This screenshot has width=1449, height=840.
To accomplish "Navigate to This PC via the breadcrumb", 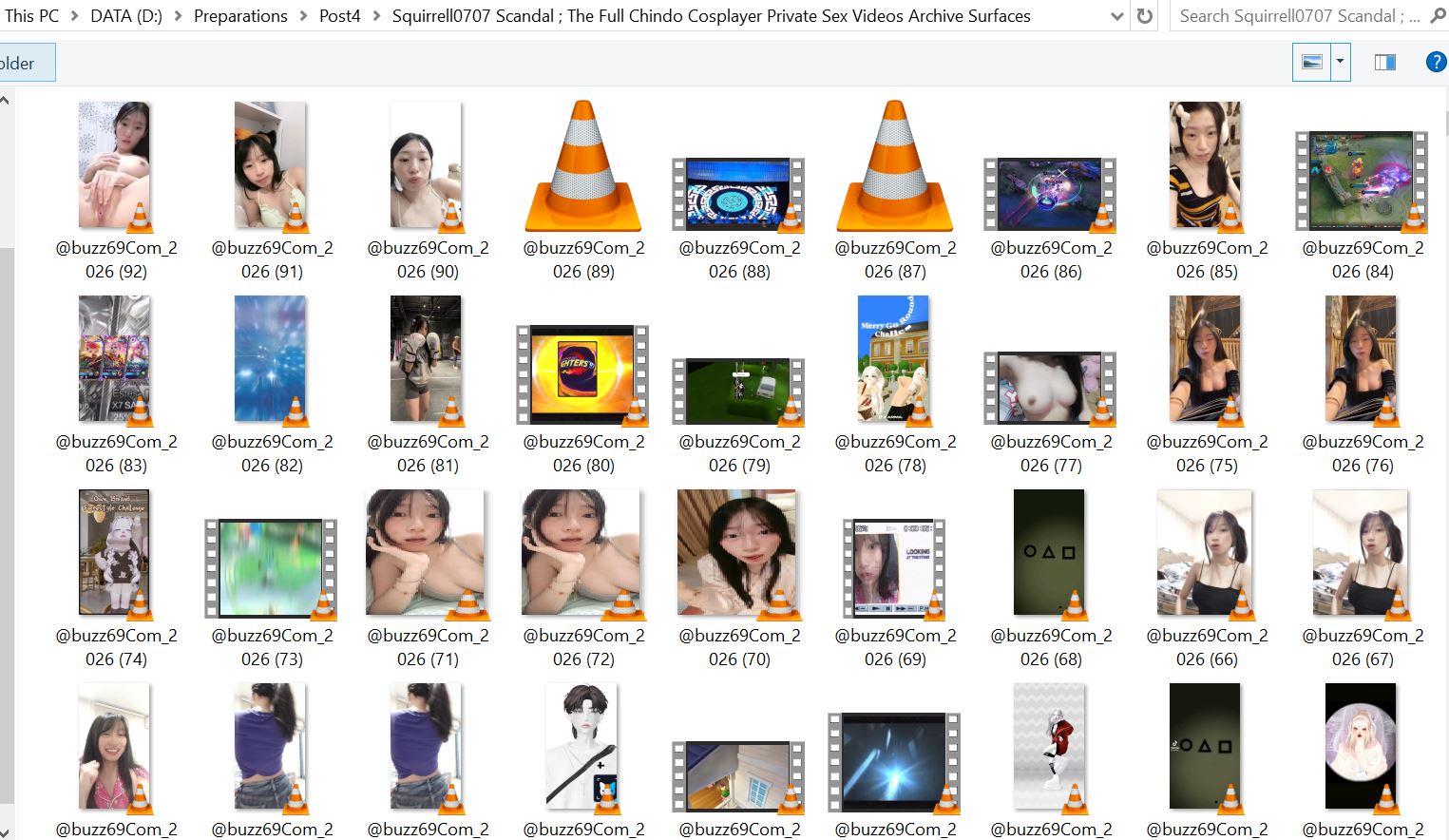I will (x=32, y=15).
